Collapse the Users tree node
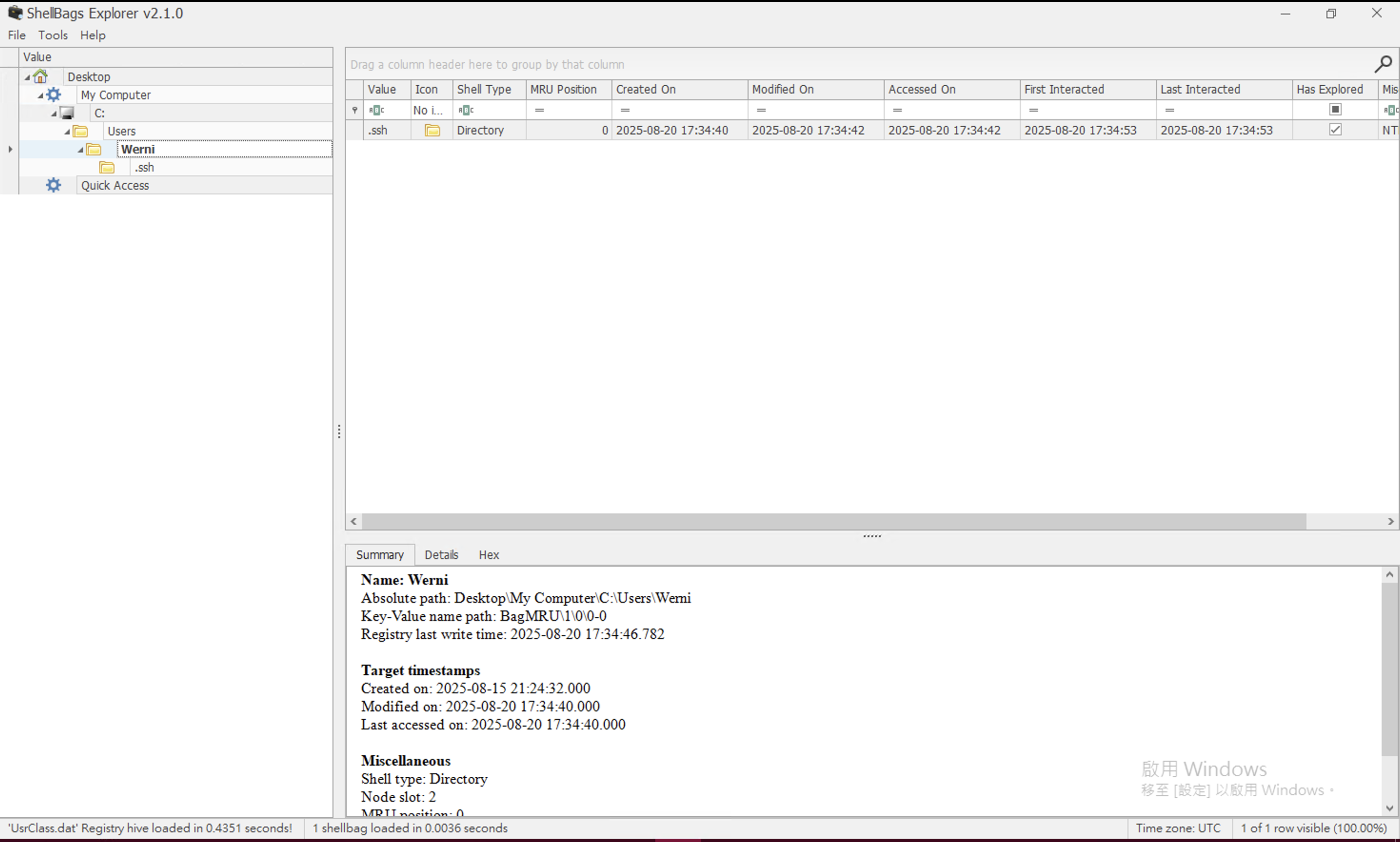The image size is (1400, 842). 67,131
